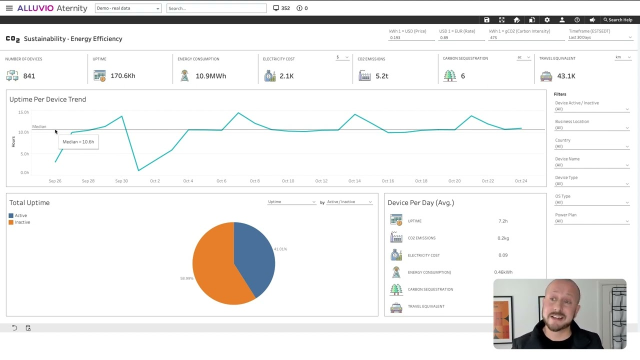Click the save icon in dark toolbar
The width and height of the screenshot is (640, 360).
(487, 20)
